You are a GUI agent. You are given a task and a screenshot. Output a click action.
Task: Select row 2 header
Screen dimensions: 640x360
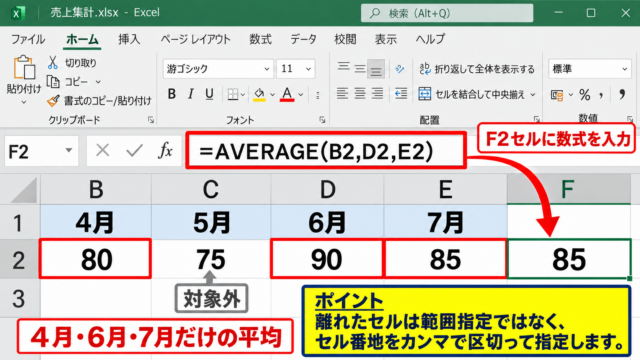(x=19, y=260)
